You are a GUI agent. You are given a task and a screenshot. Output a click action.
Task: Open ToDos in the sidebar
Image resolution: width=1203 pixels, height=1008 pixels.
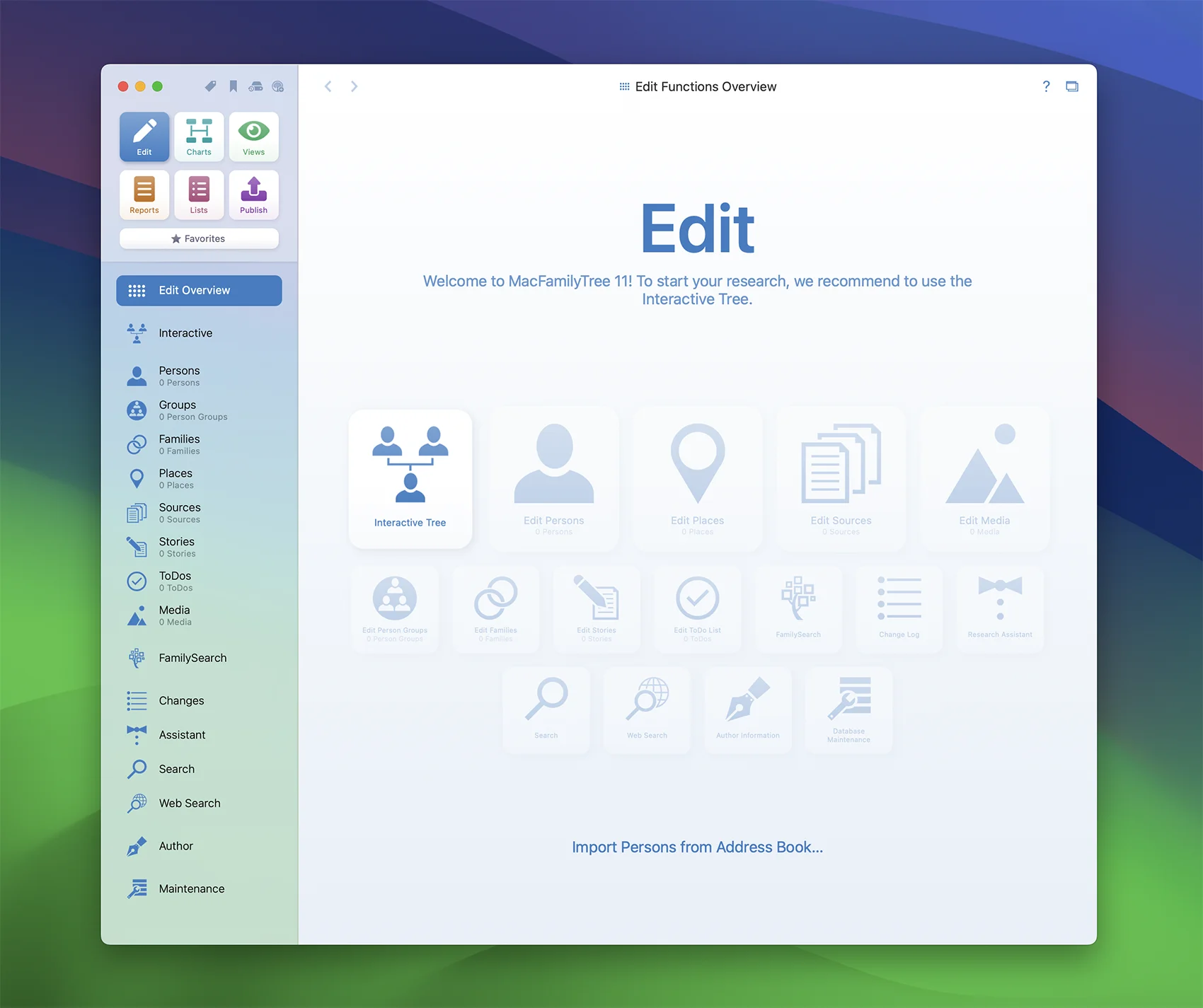[x=199, y=581]
